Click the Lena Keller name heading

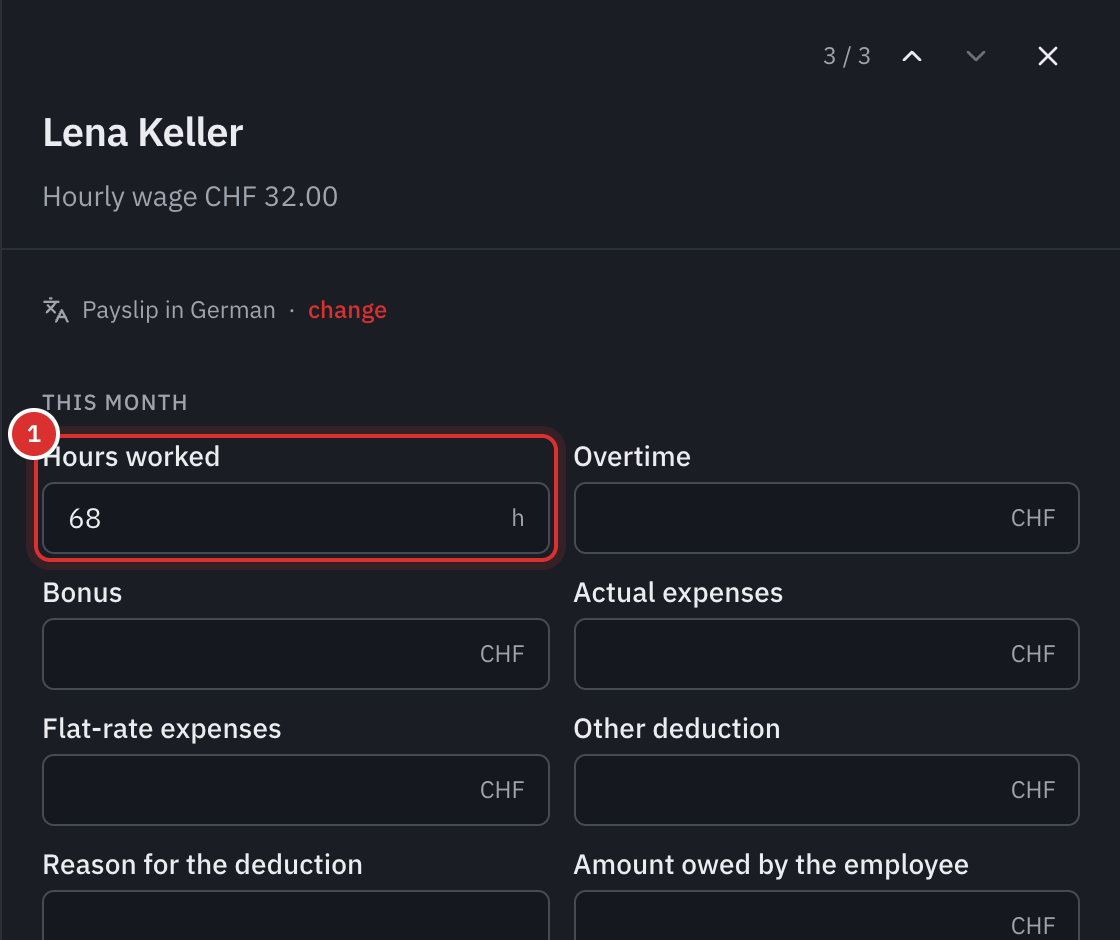[x=143, y=133]
